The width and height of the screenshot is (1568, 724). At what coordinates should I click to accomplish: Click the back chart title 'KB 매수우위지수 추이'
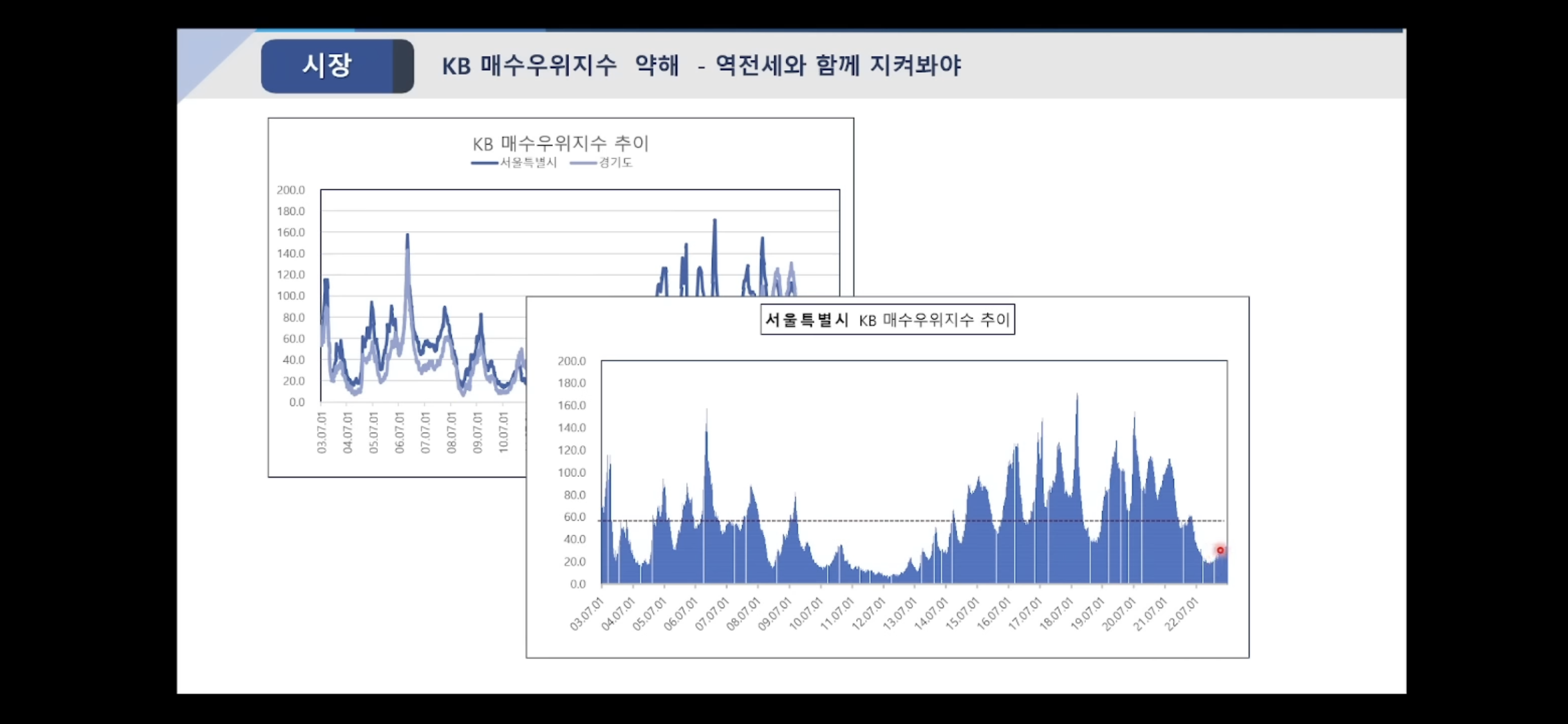pos(561,143)
